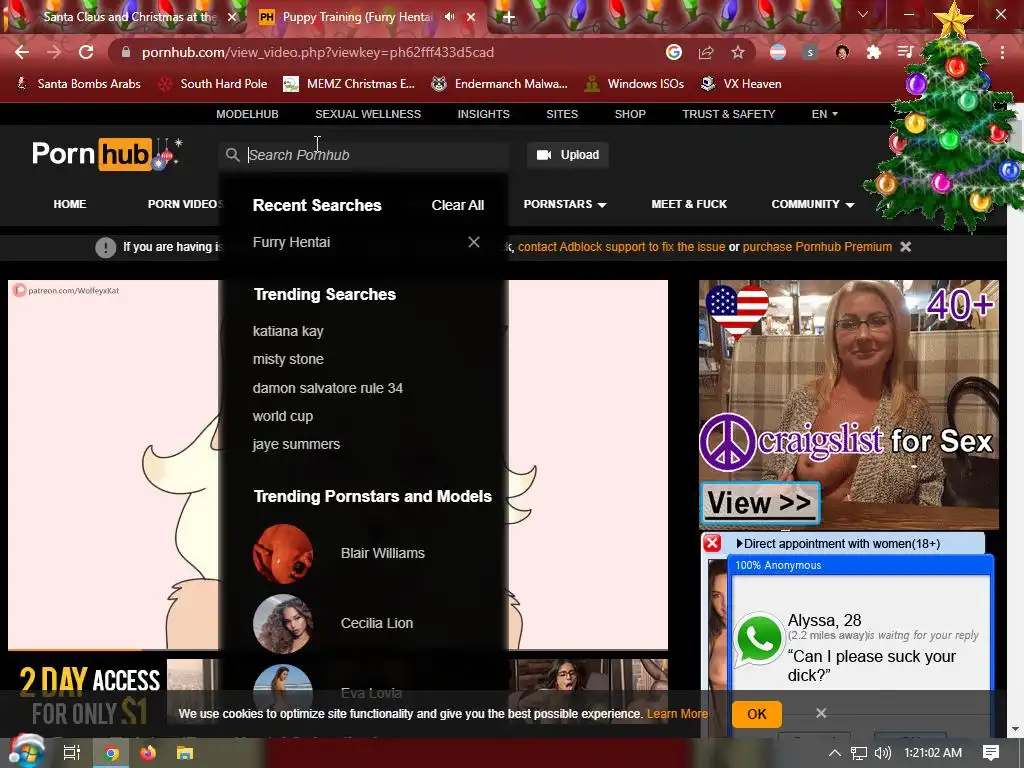Click the URL in the address bar
This screenshot has width=1024, height=768.
tap(317, 52)
